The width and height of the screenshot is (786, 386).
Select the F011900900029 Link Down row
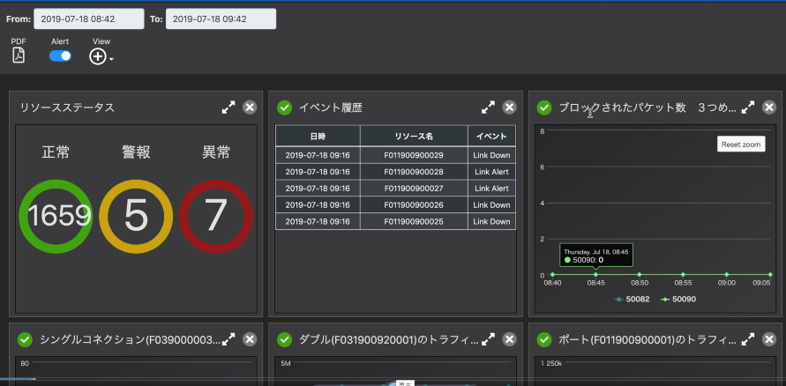[x=396, y=155]
